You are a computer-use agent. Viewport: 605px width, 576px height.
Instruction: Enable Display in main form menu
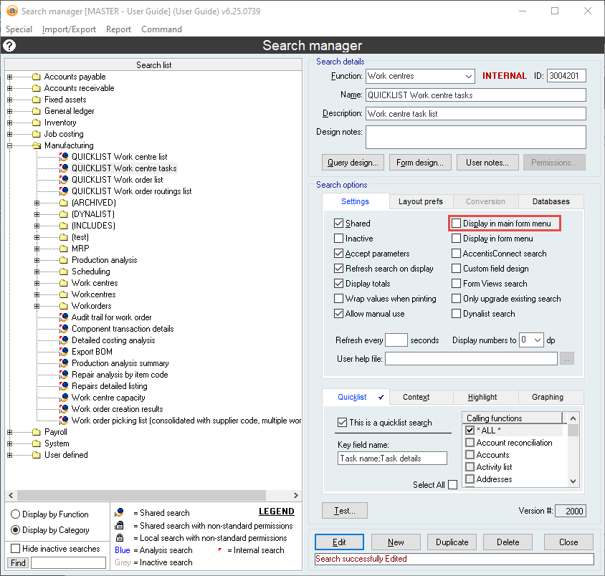click(x=456, y=223)
